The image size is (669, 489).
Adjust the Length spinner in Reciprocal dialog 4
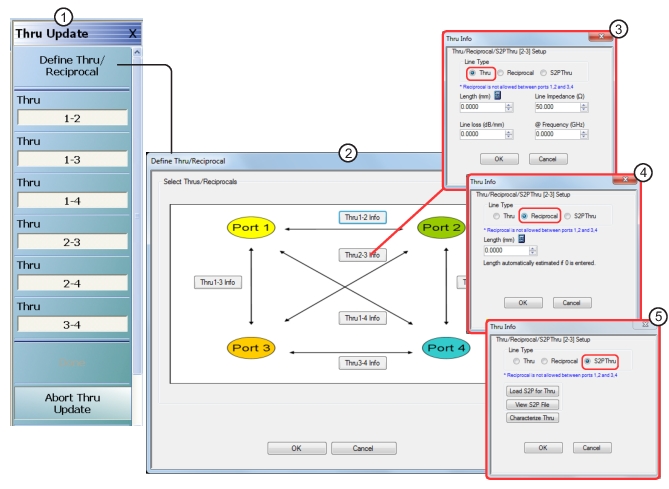(532, 250)
